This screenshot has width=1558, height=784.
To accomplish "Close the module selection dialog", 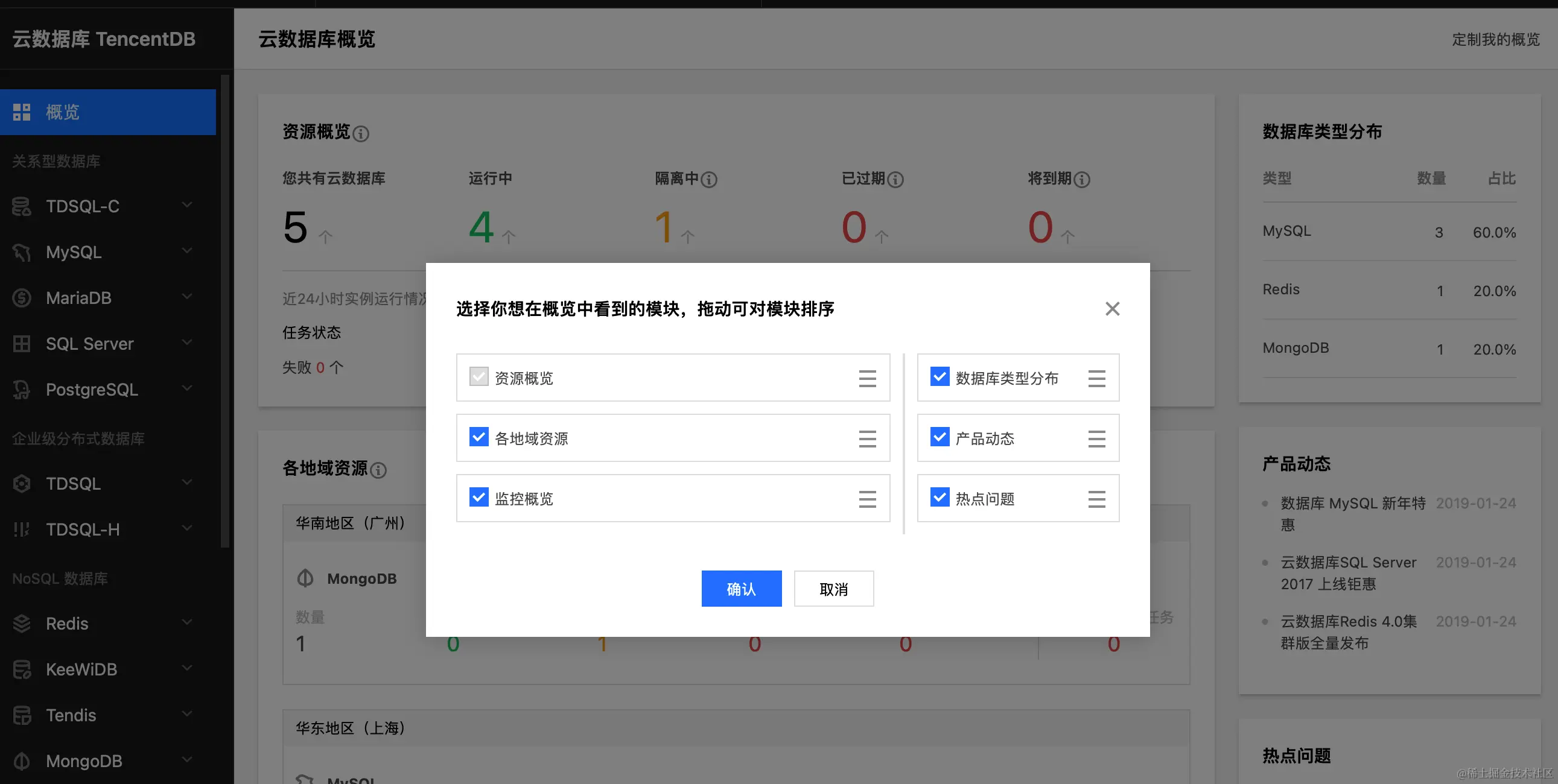I will pyautogui.click(x=1112, y=309).
